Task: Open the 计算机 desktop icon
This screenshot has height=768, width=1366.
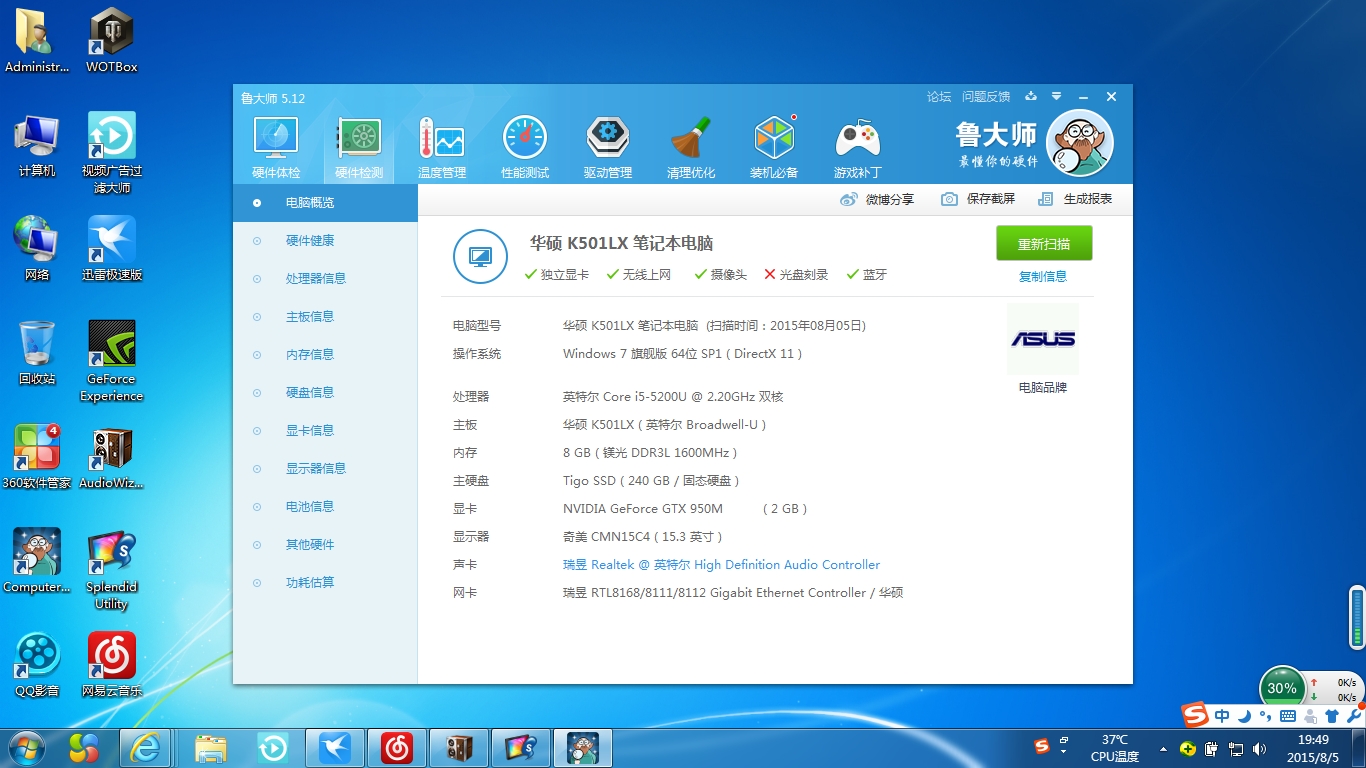Action: click(37, 147)
